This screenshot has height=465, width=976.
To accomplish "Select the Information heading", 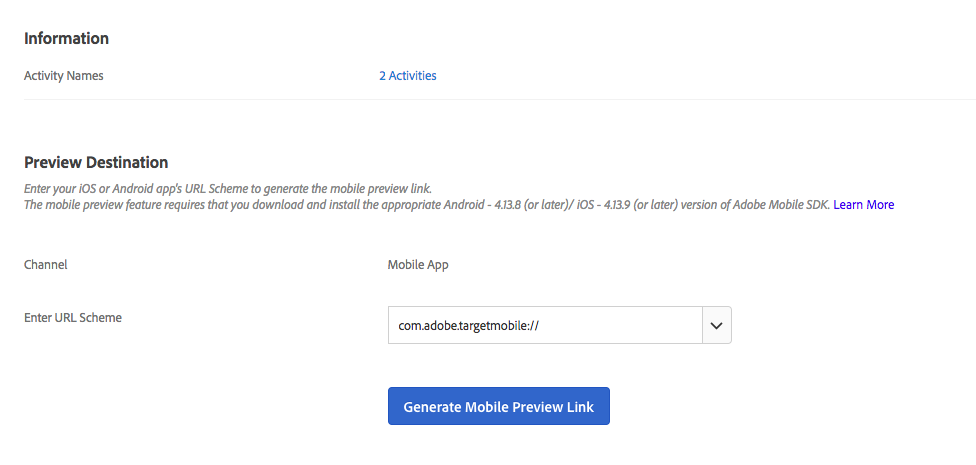I will tap(67, 39).
